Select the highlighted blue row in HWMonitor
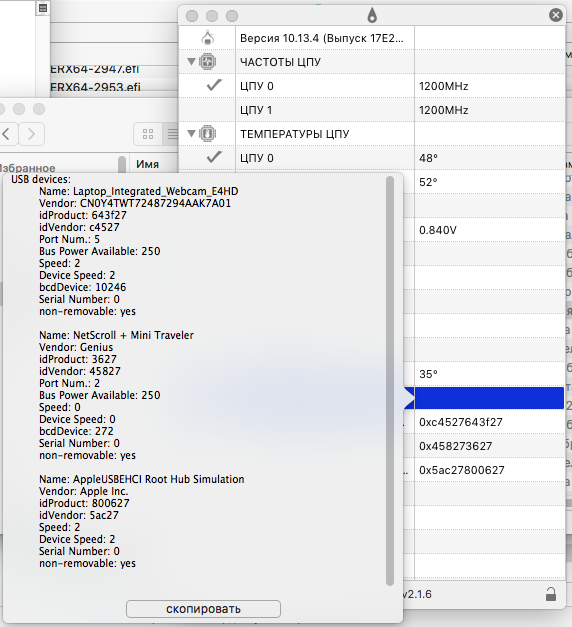 pyautogui.click(x=484, y=398)
